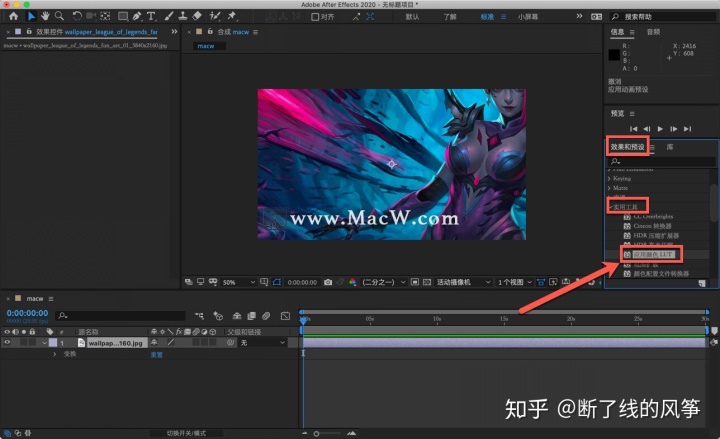Select the Zoom magnifier tool
This screenshot has width=720, height=439.
pos(59,17)
